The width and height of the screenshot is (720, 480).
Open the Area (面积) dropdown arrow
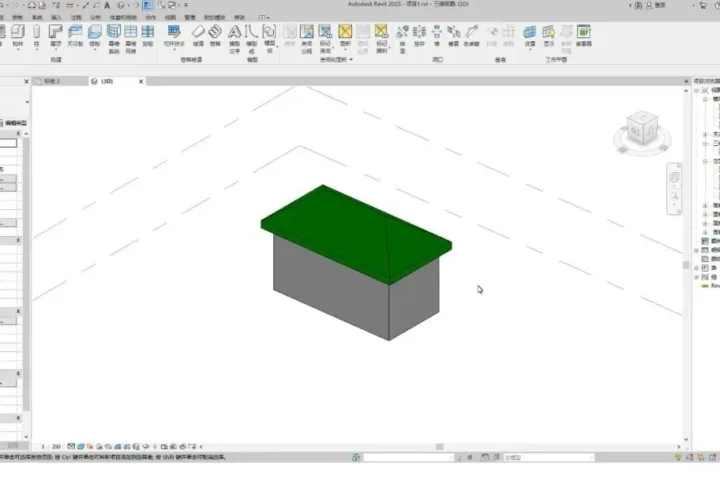(x=345, y=49)
